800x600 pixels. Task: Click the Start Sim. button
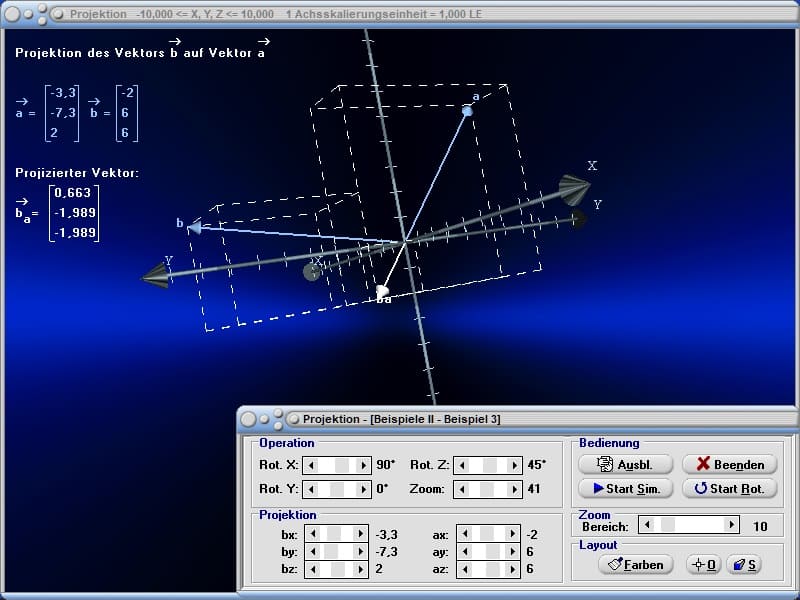[x=626, y=488]
